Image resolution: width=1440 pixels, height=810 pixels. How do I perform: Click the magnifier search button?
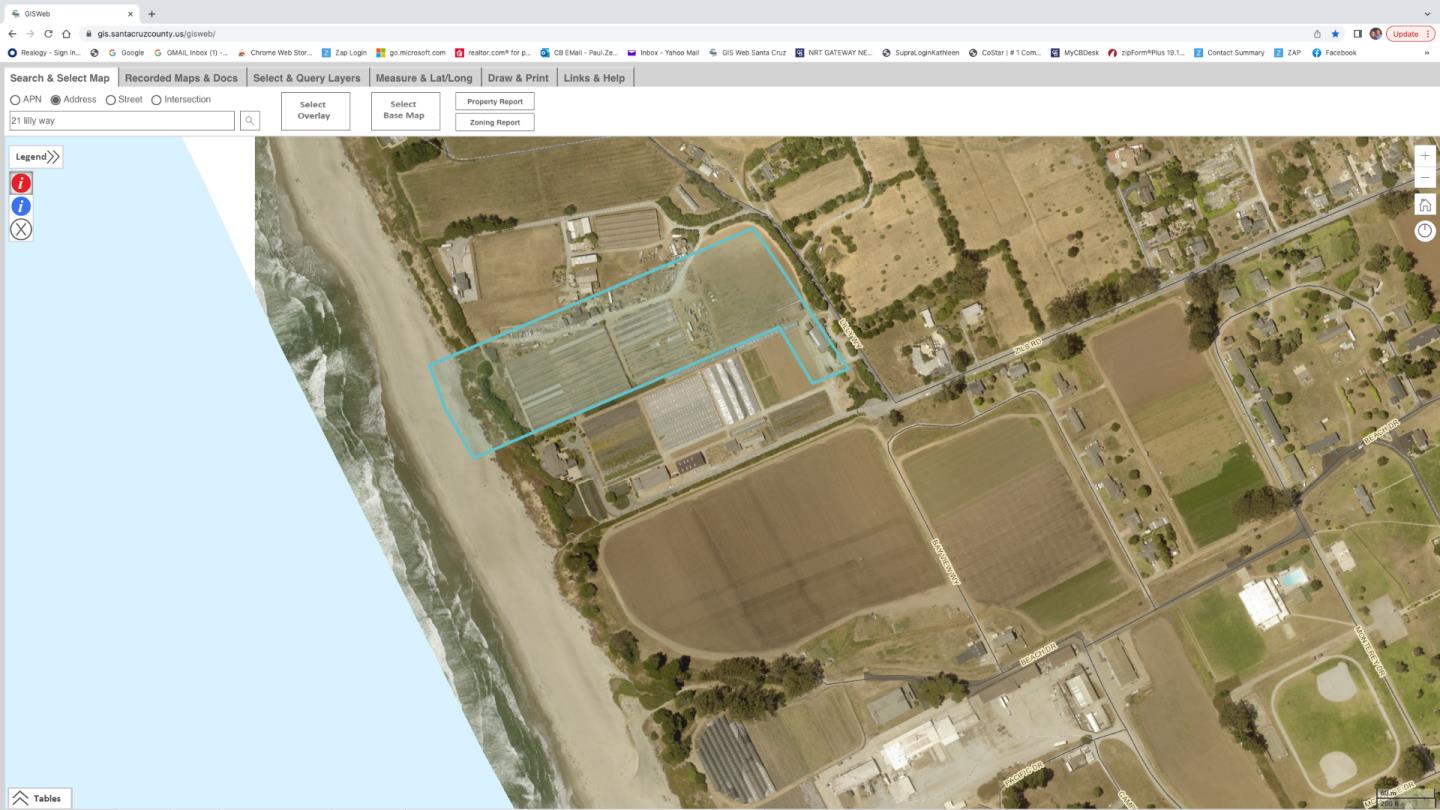[x=250, y=121]
